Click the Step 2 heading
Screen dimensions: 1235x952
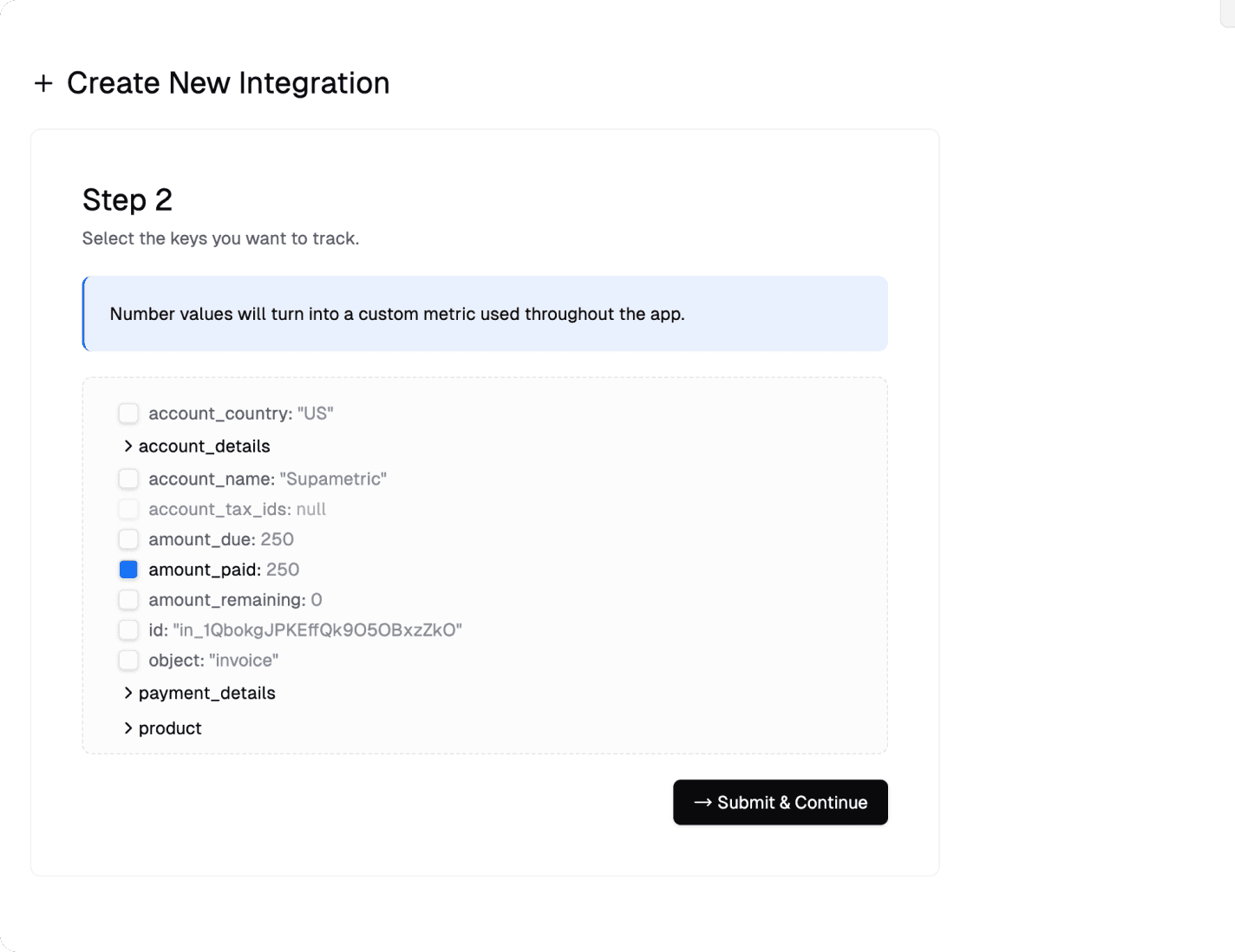(127, 199)
